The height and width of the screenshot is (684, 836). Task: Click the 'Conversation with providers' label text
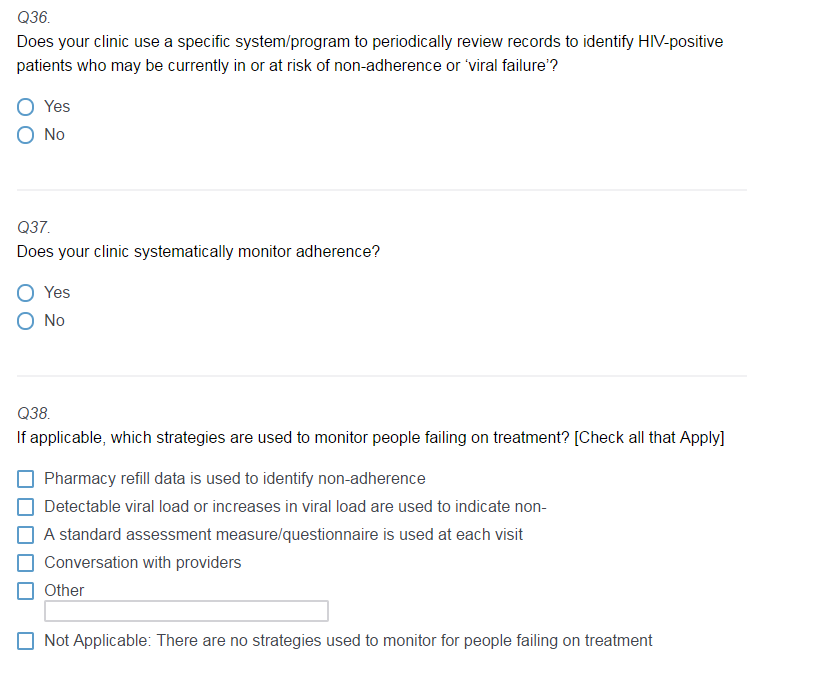[x=142, y=563]
